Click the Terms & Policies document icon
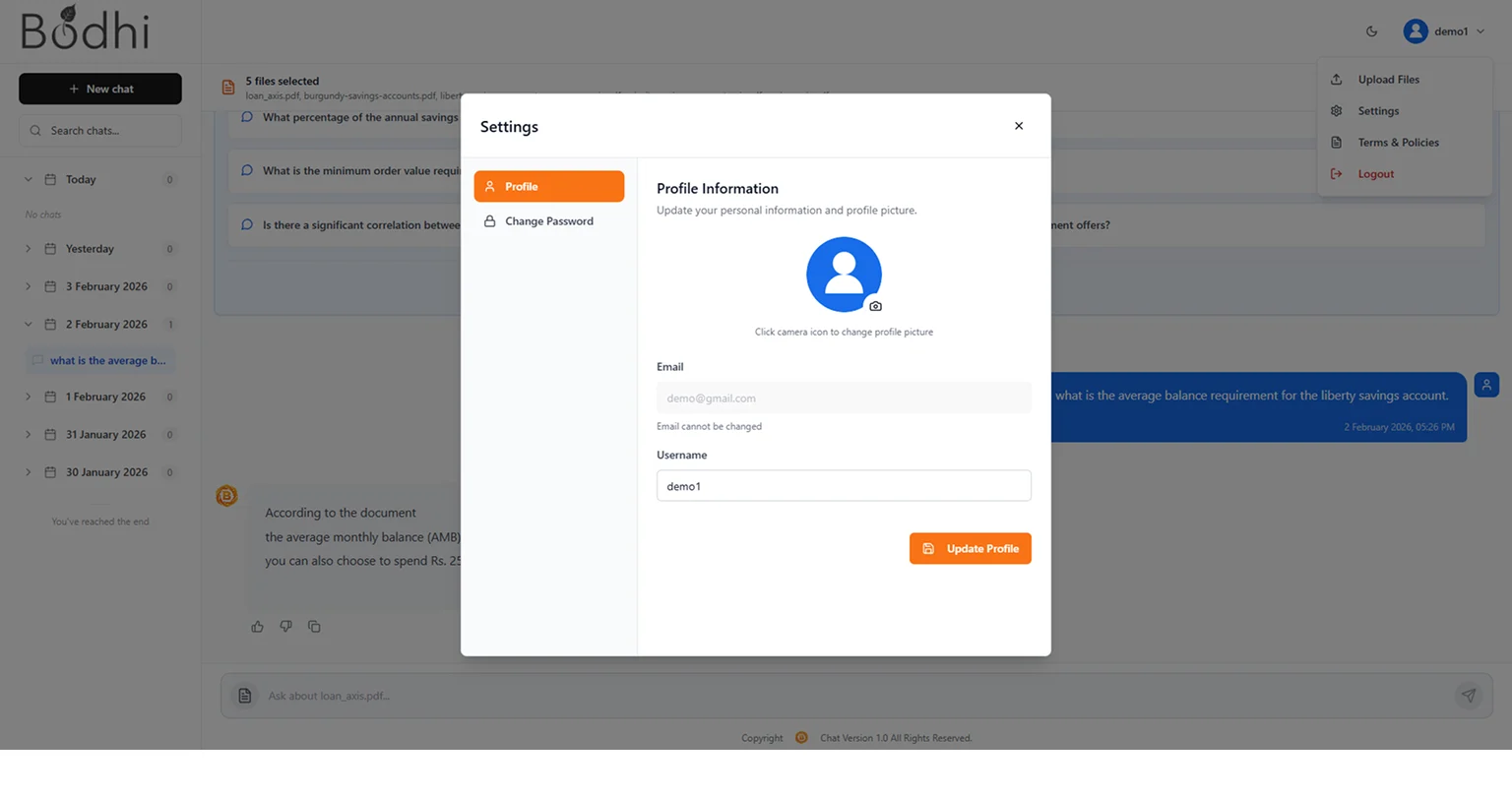1512x797 pixels. coord(1337,143)
